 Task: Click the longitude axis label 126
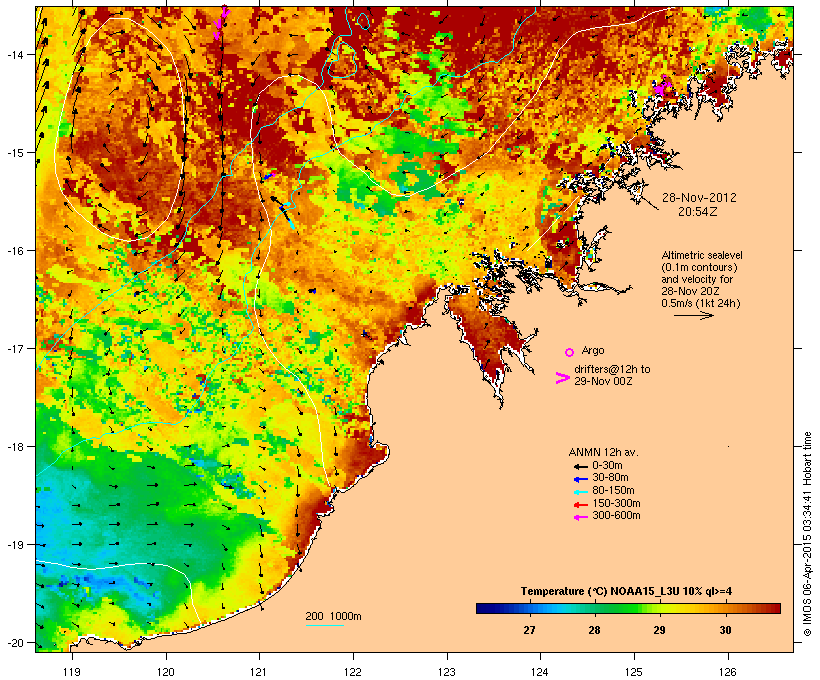click(727, 672)
